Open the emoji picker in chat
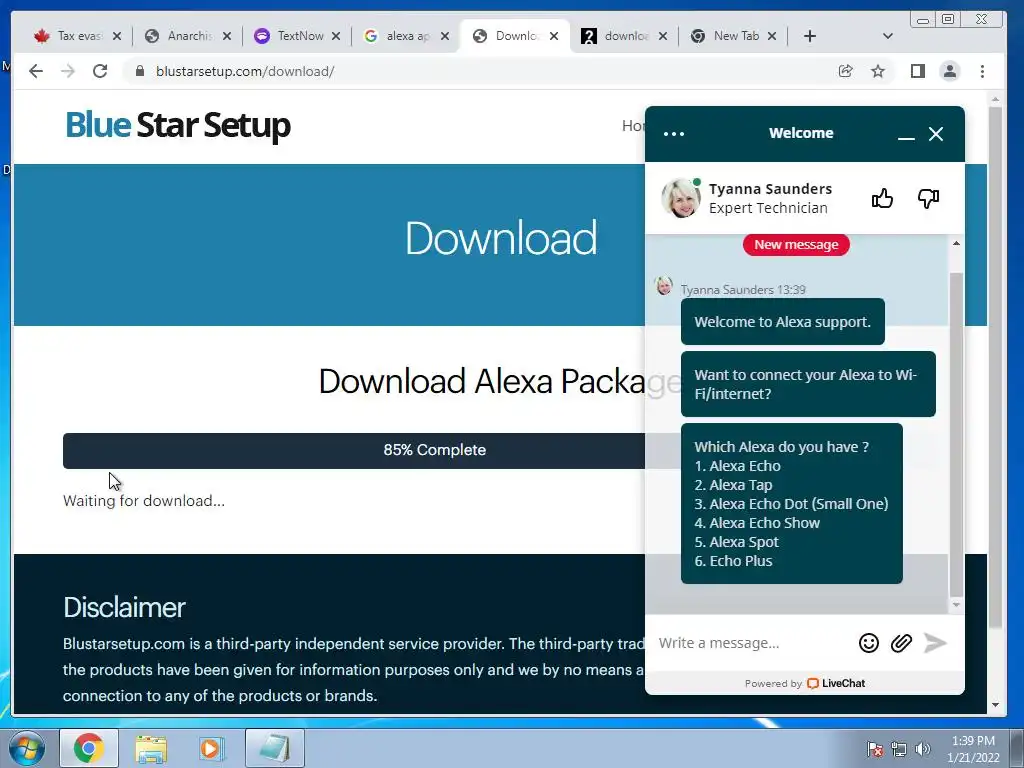The width and height of the screenshot is (1024, 768). 869,643
